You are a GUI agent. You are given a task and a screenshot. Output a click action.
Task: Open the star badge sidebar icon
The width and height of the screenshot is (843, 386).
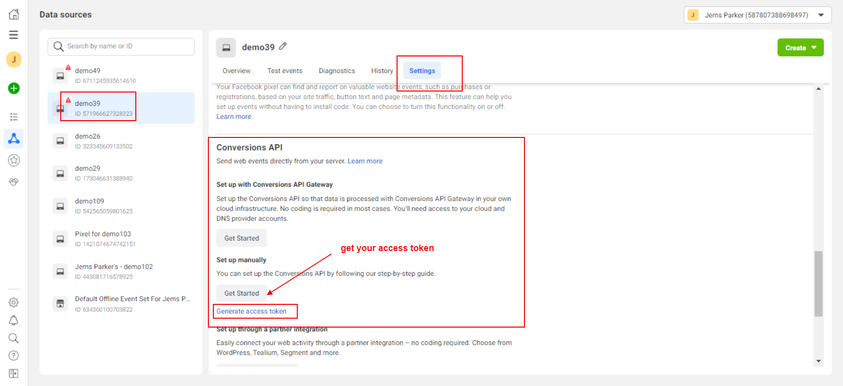tap(14, 160)
